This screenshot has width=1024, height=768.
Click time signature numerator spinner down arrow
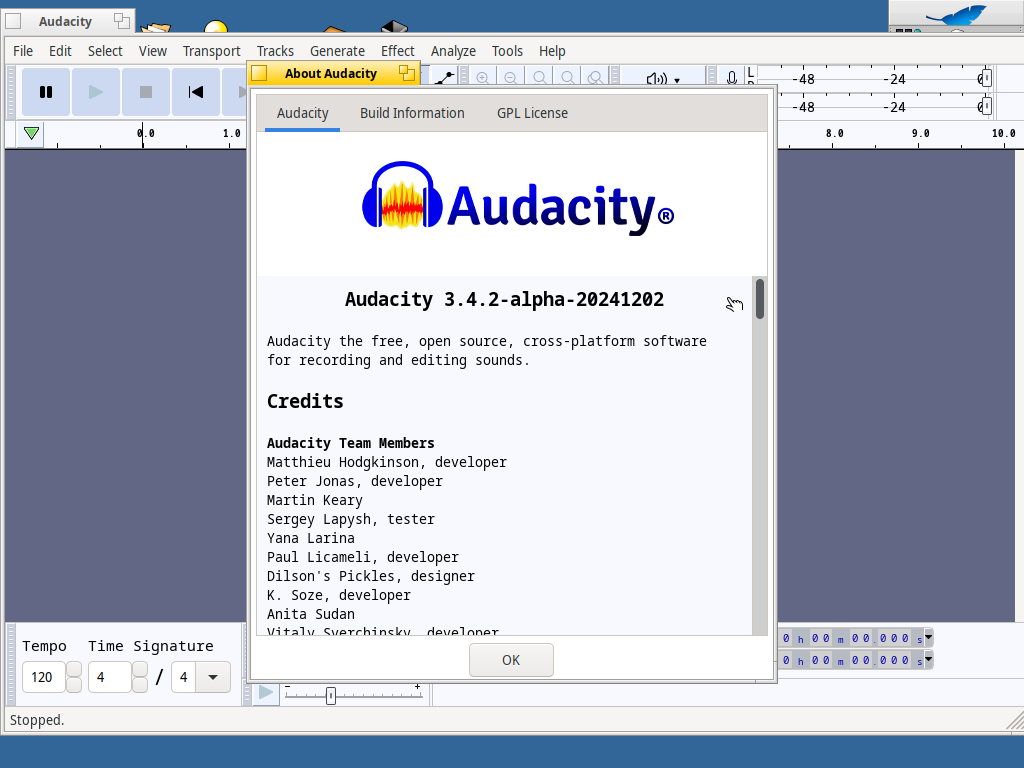(140, 685)
